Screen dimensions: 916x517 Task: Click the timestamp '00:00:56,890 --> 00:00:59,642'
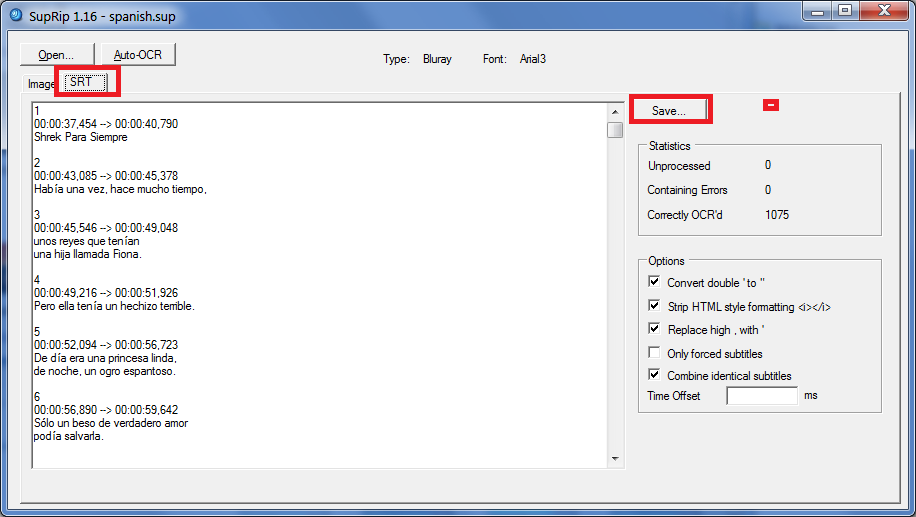pyautogui.click(x=106, y=410)
